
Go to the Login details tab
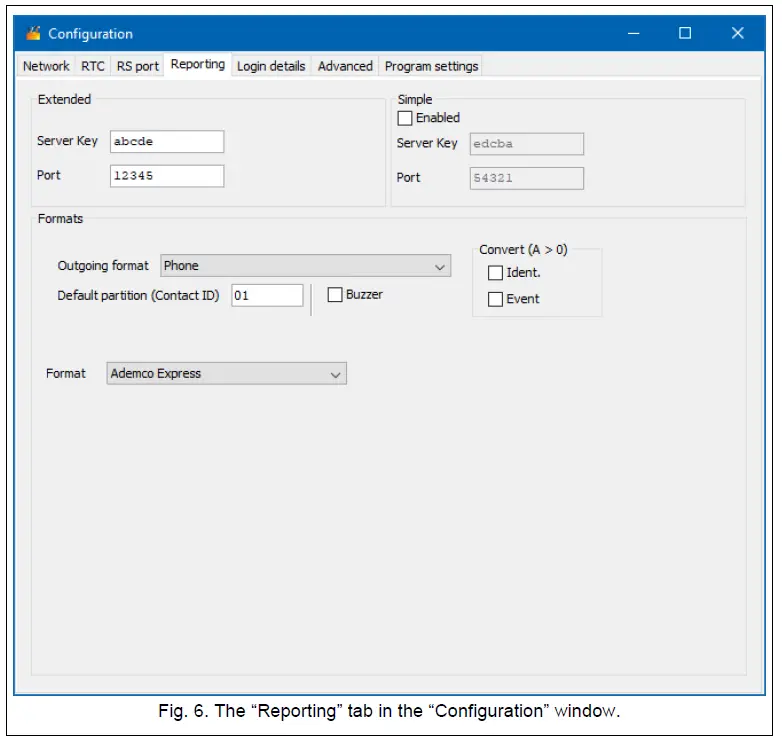271,66
